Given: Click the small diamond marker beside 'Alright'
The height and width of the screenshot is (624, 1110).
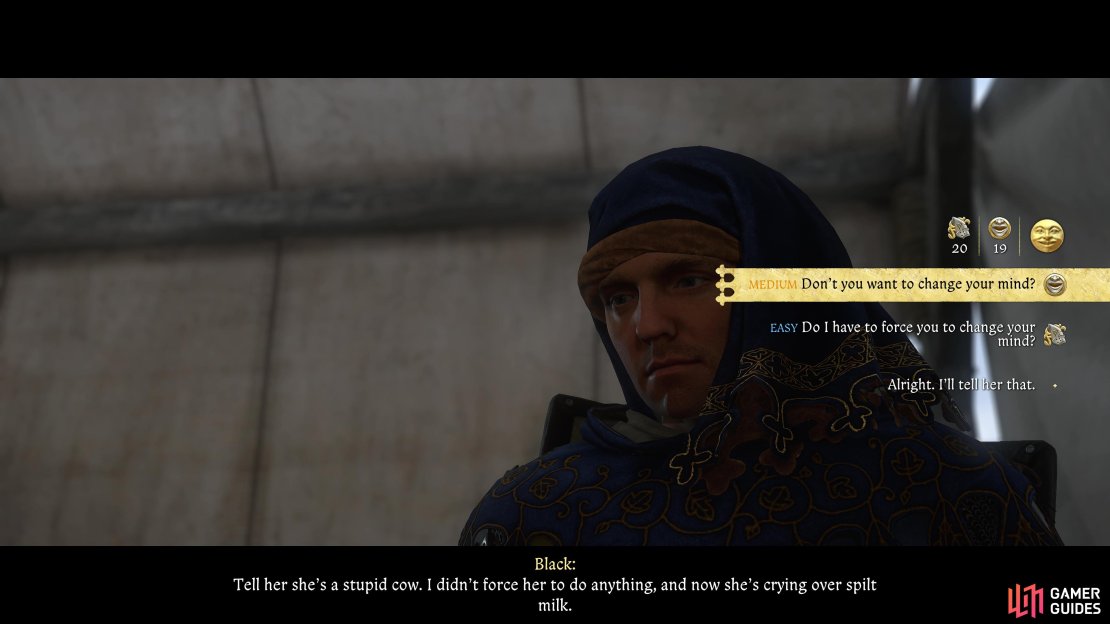Looking at the screenshot, I should point(1055,385).
